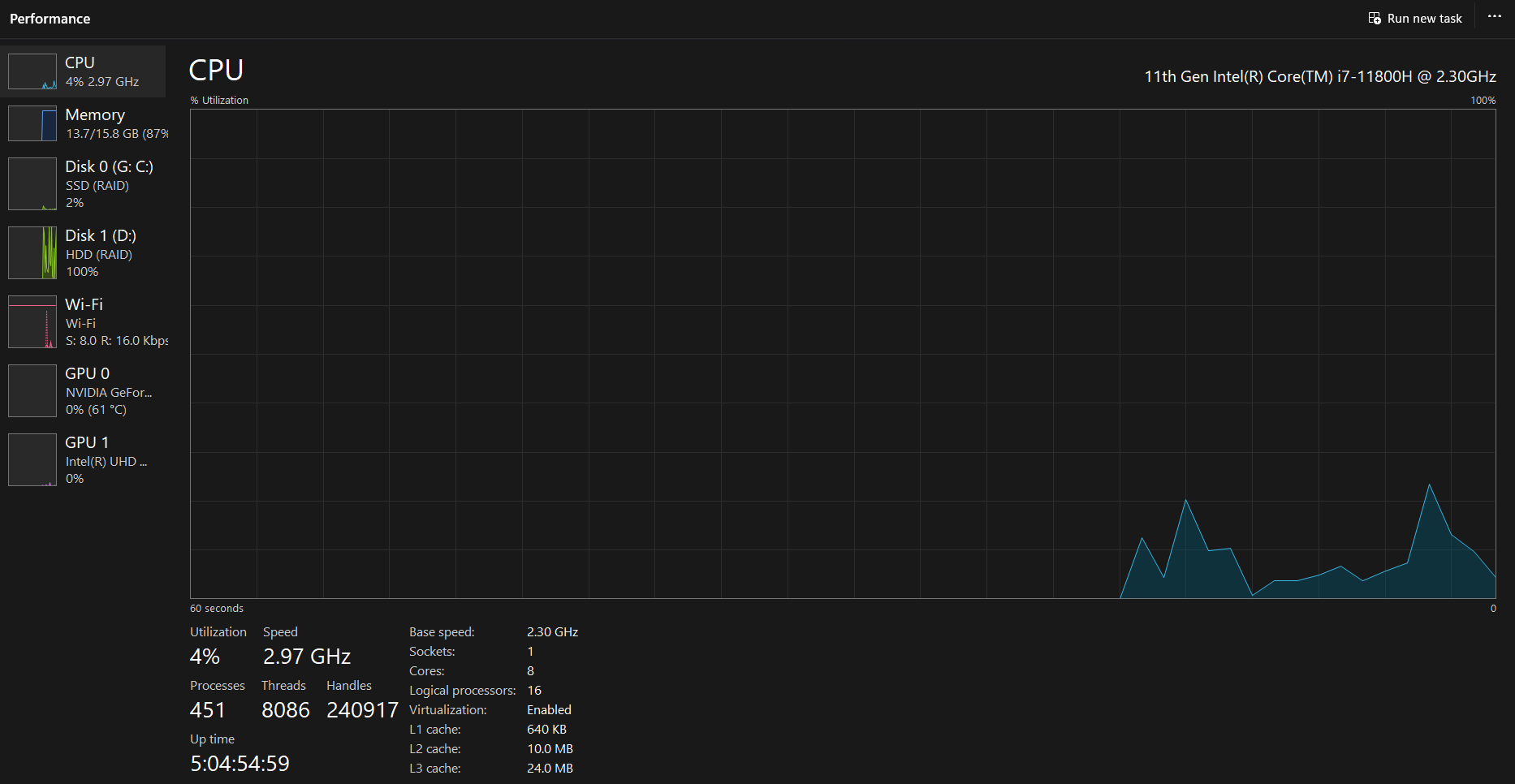Click the Performance page title
Screen dimensions: 1515x784
[x=50, y=19]
